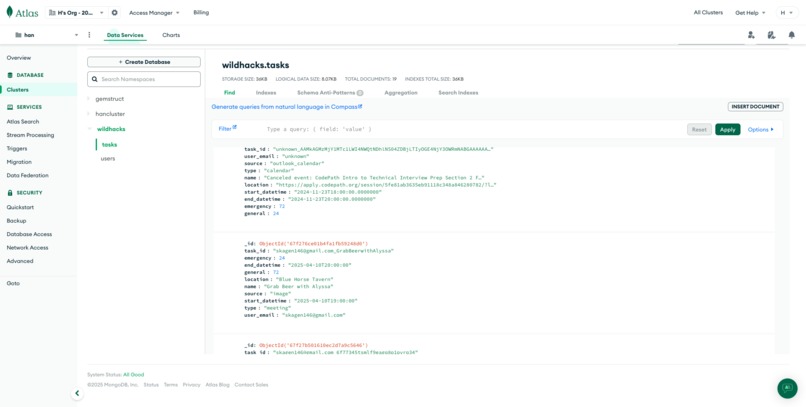Image resolution: width=806 pixels, height=407 pixels.
Task: Open Overview in sidebar
Action: 19,58
